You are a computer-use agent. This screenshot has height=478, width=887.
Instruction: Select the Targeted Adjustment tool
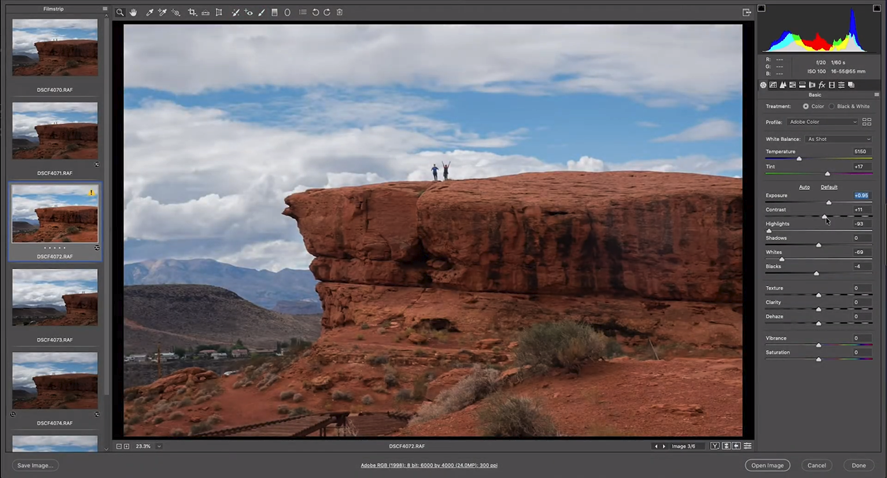pos(176,12)
